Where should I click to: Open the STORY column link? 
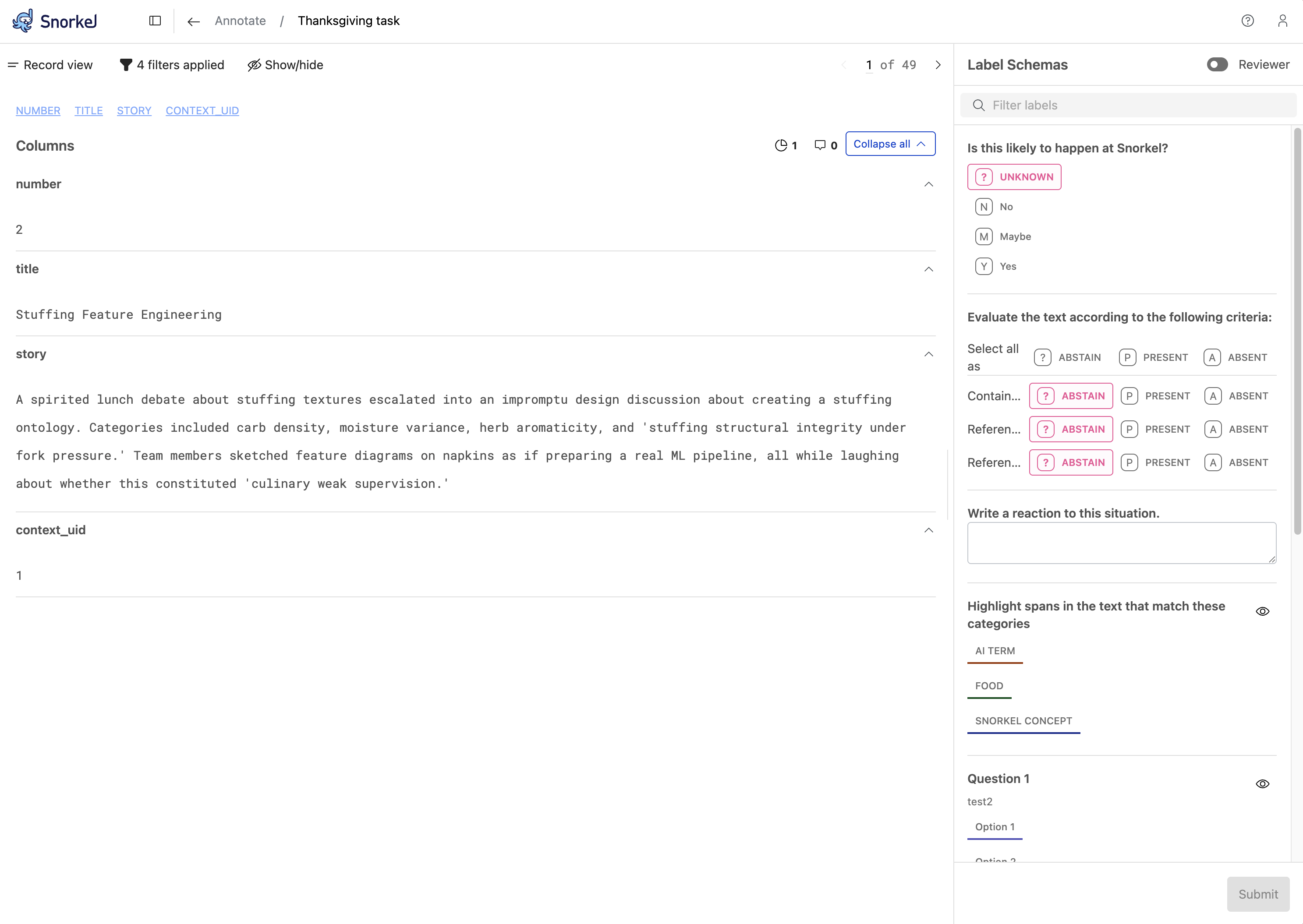click(x=134, y=110)
